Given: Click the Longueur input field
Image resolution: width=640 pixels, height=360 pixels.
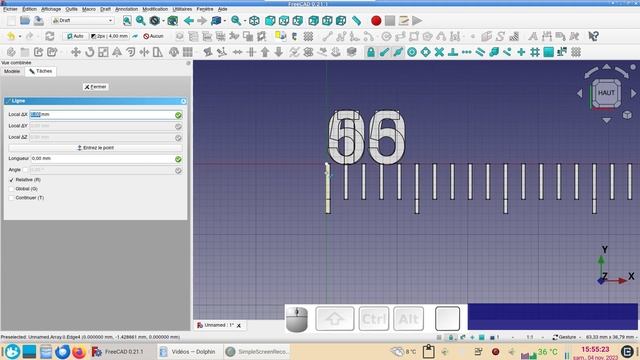Looking at the screenshot, I should (102, 158).
